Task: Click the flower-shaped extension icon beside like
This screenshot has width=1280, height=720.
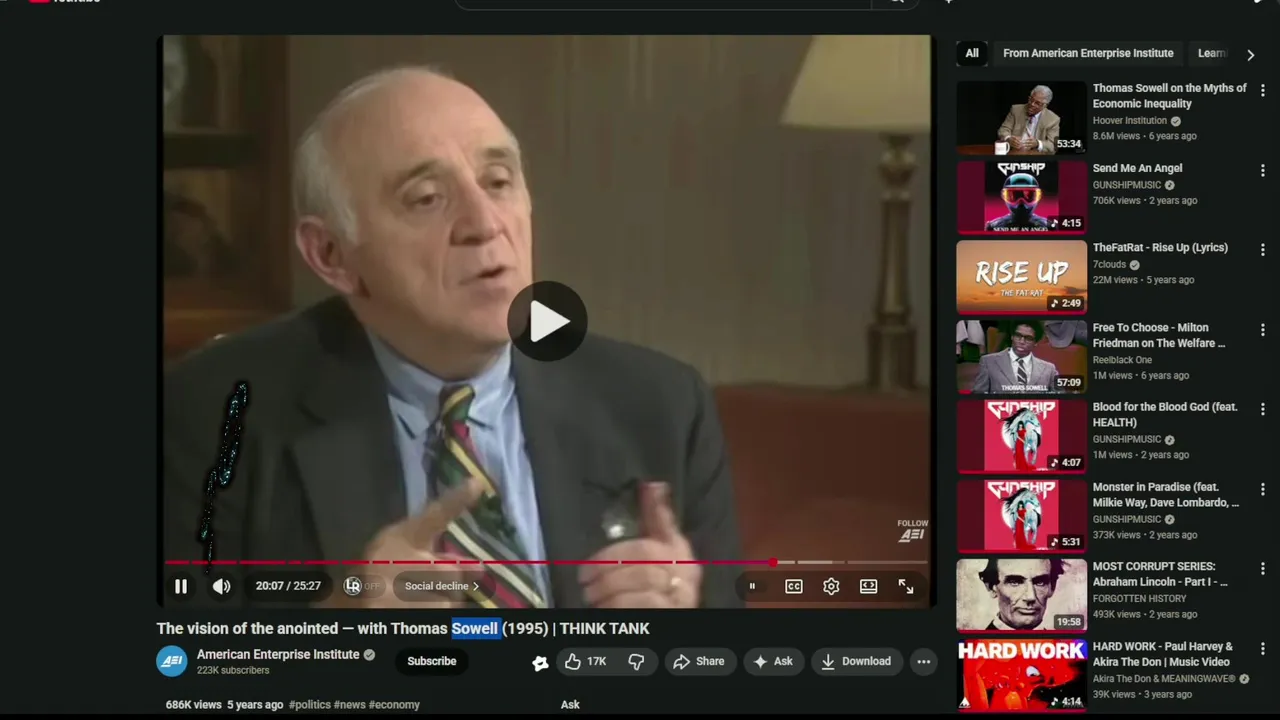Action: click(540, 662)
